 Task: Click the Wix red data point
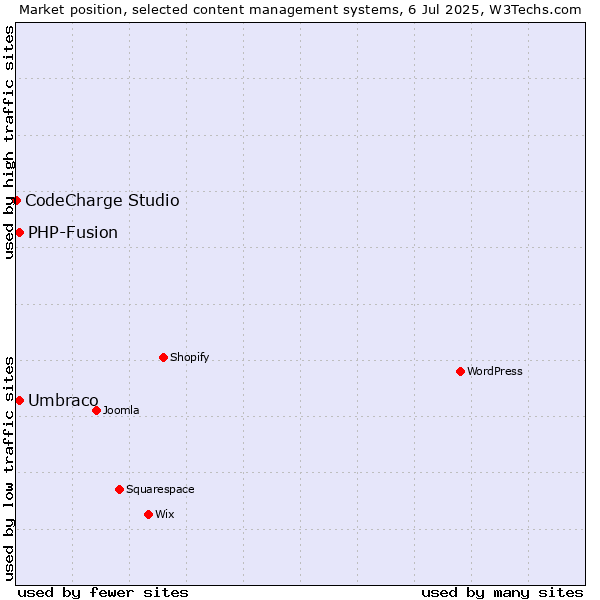[x=148, y=515]
